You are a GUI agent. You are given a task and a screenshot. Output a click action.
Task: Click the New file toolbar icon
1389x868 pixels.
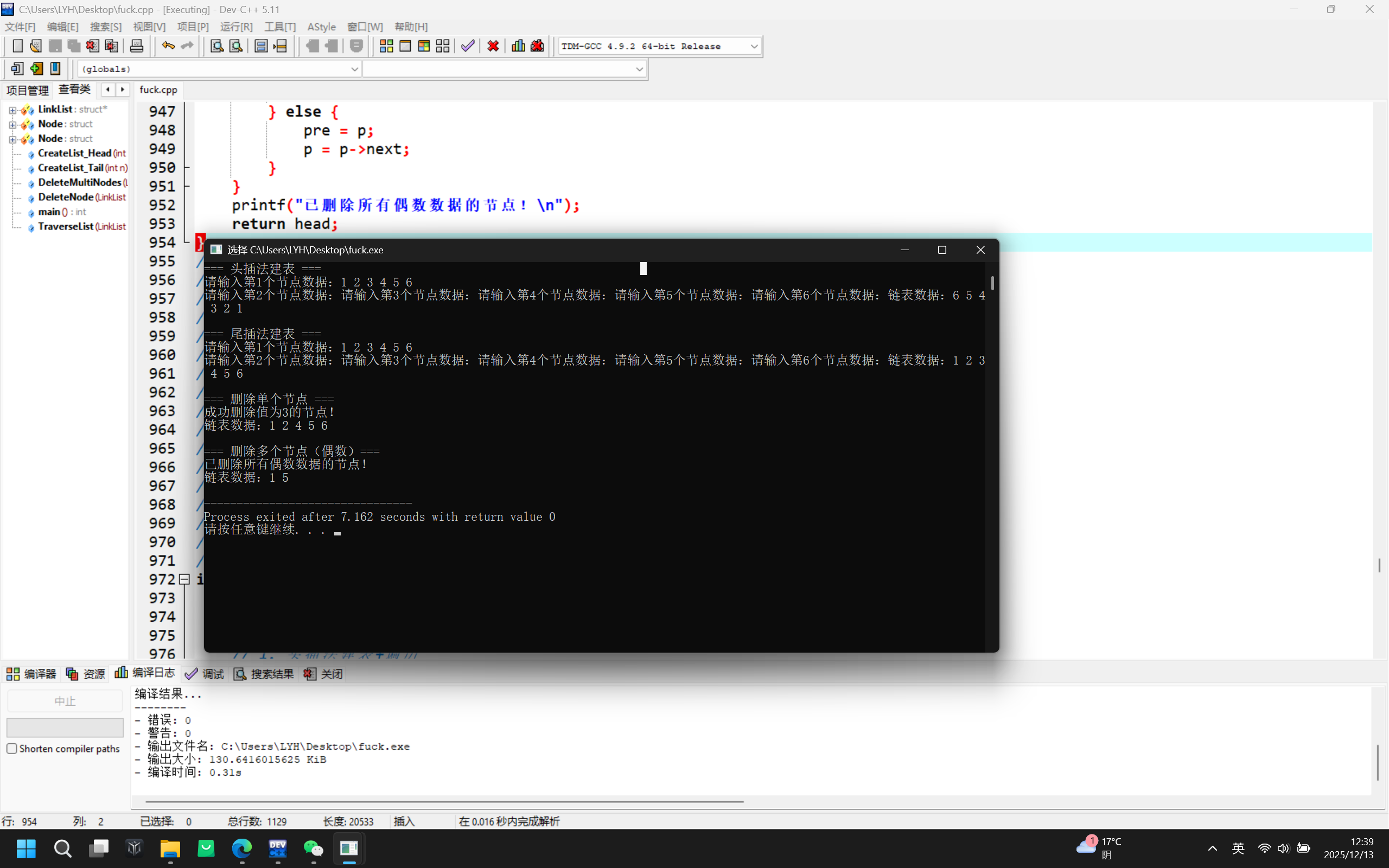point(18,46)
